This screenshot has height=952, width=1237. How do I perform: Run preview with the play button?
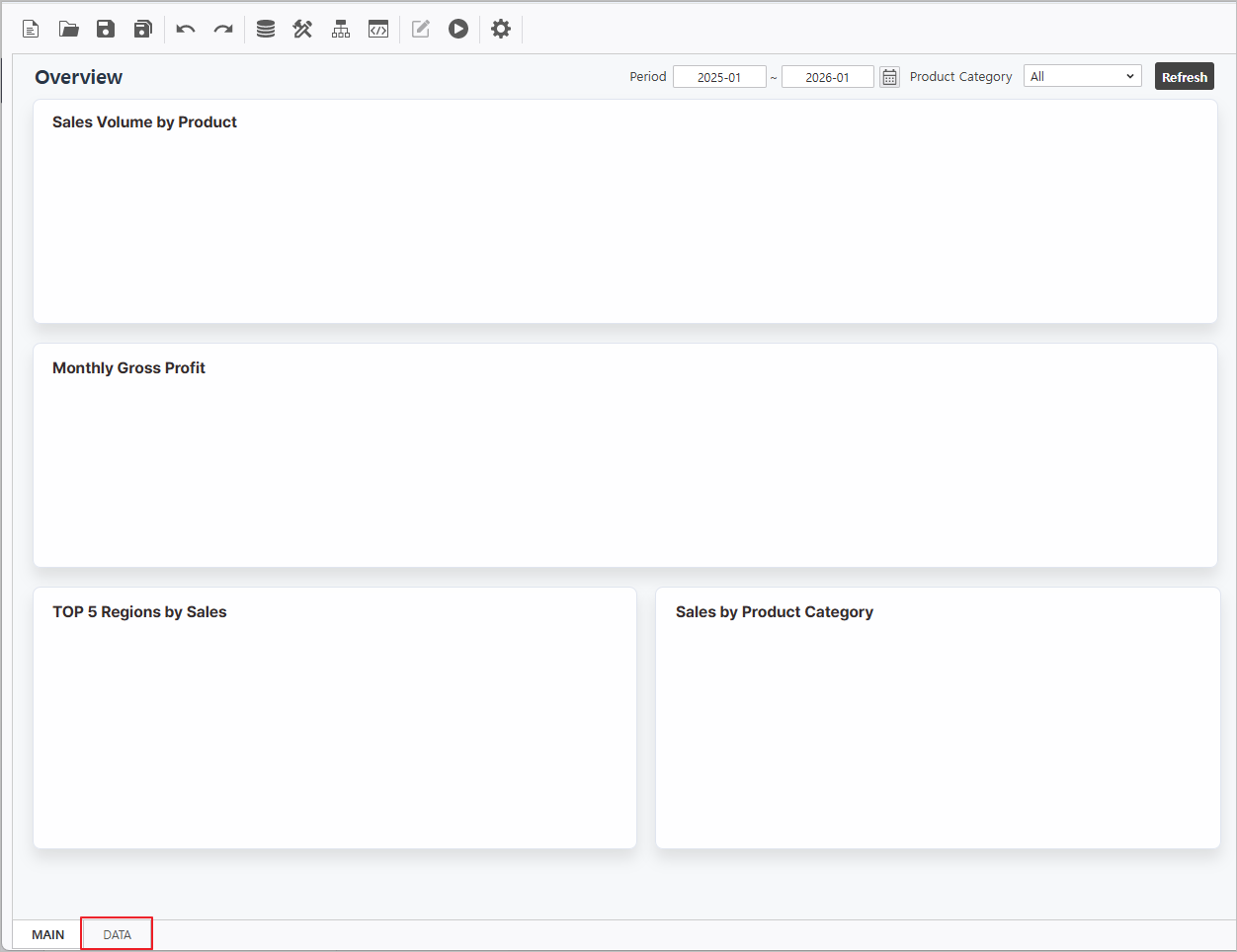458,29
